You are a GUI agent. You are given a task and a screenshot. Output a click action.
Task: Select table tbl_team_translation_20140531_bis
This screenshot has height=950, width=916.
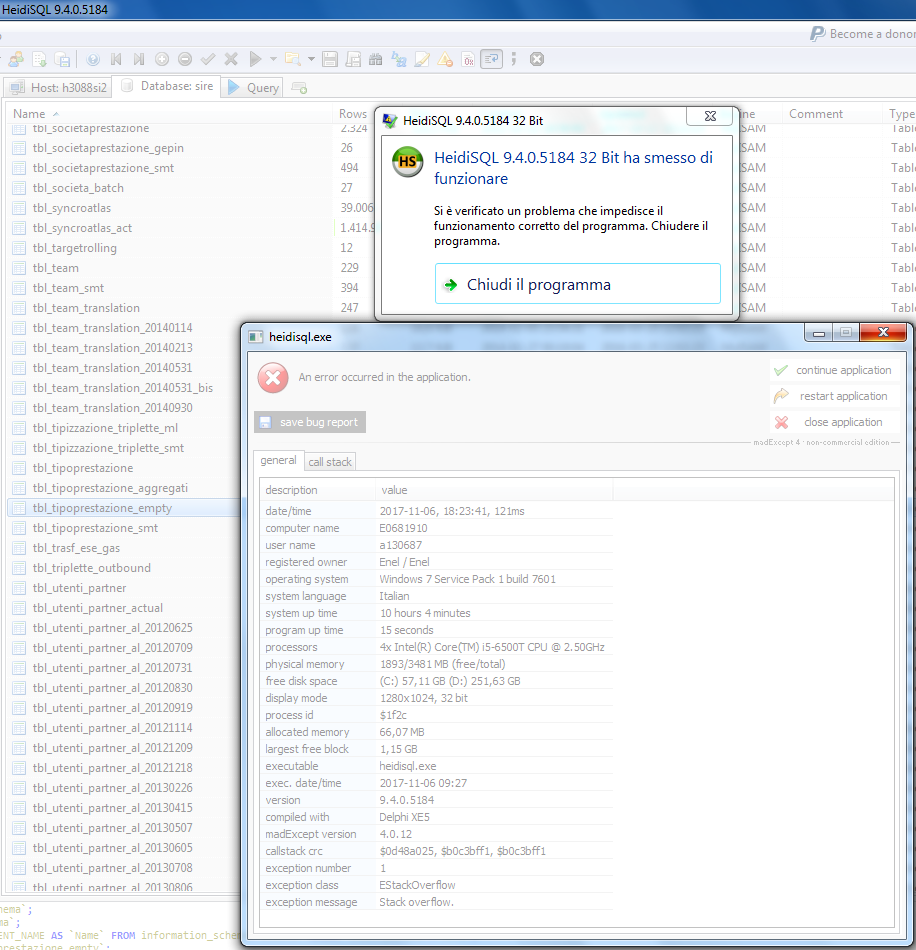click(x=122, y=388)
